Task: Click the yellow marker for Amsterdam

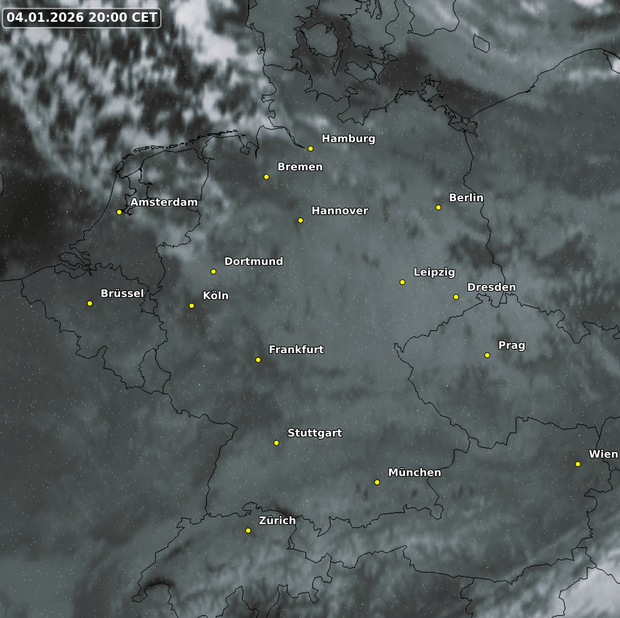Action: tap(119, 211)
